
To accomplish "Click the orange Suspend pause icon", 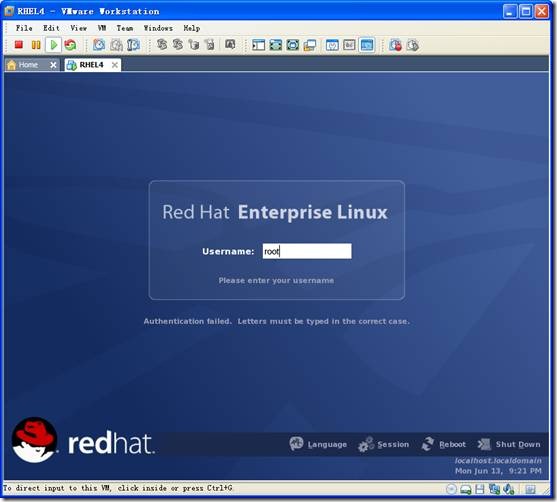I will point(36,45).
